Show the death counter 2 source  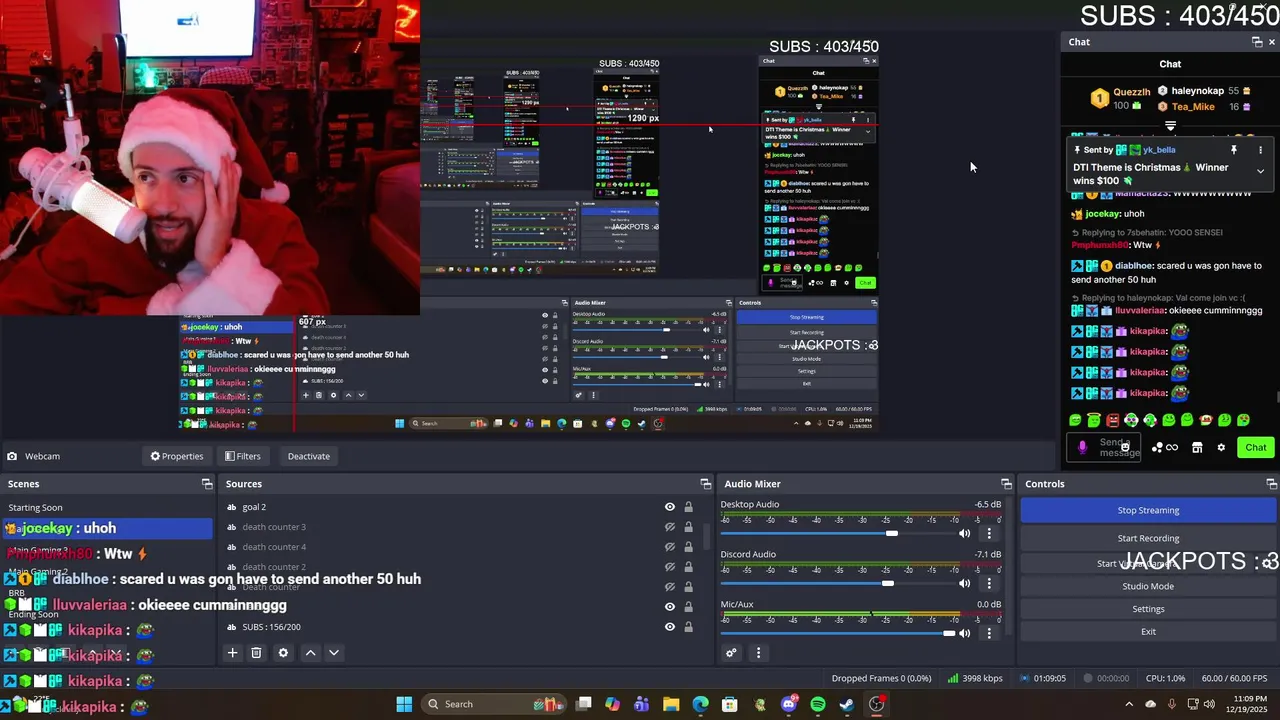[x=670, y=567]
